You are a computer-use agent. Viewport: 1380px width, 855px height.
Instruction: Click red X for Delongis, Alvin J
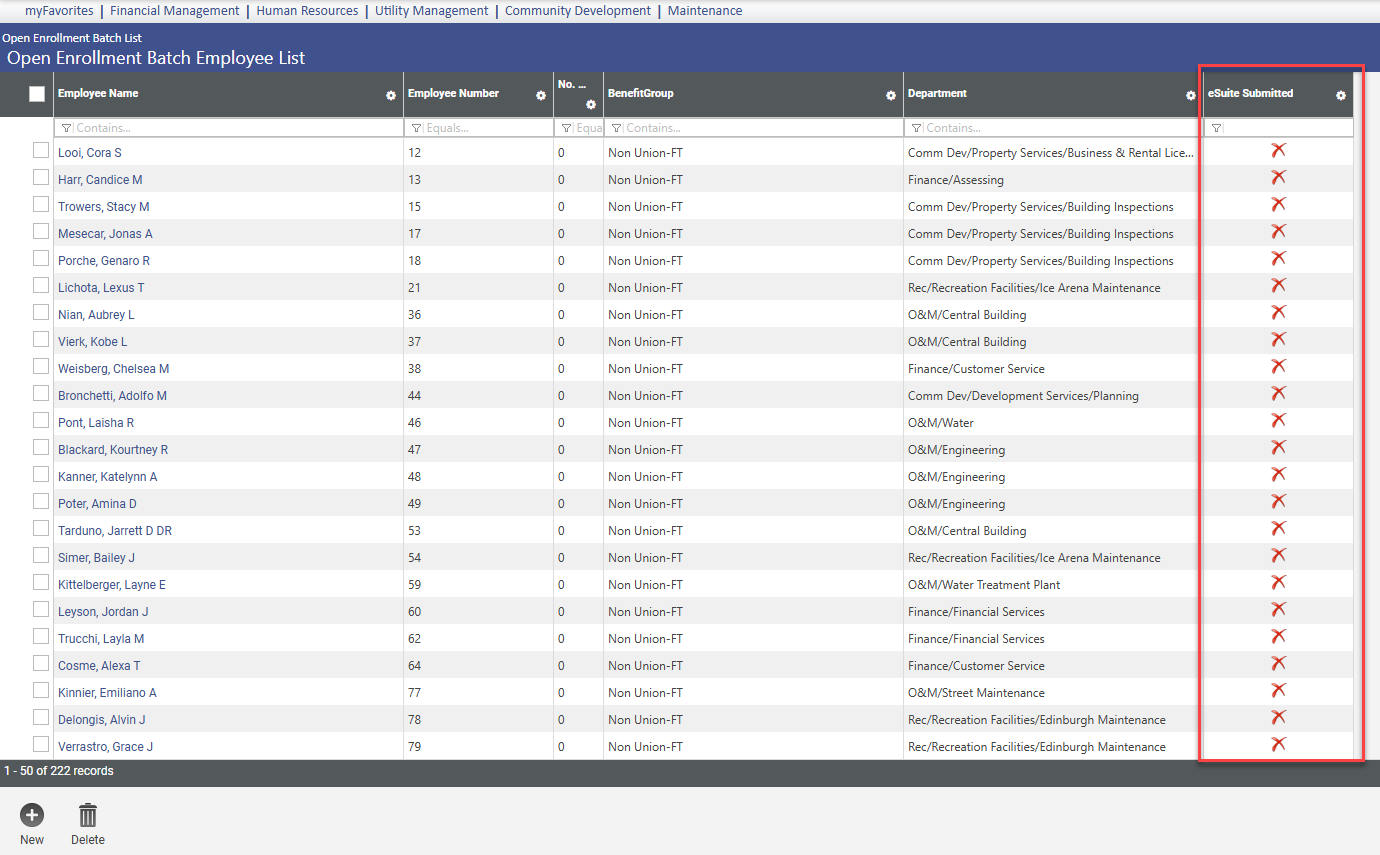point(1278,717)
